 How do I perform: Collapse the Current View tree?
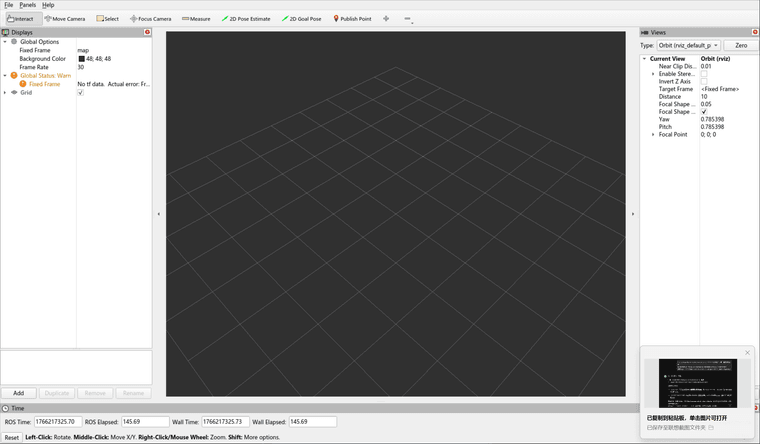click(x=645, y=59)
